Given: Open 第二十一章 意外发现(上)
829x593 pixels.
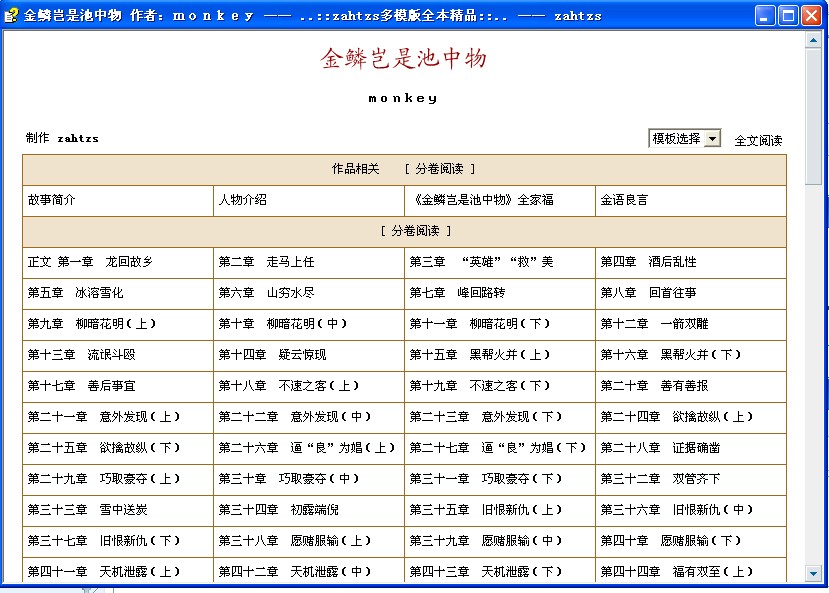Looking at the screenshot, I should 104,416.
